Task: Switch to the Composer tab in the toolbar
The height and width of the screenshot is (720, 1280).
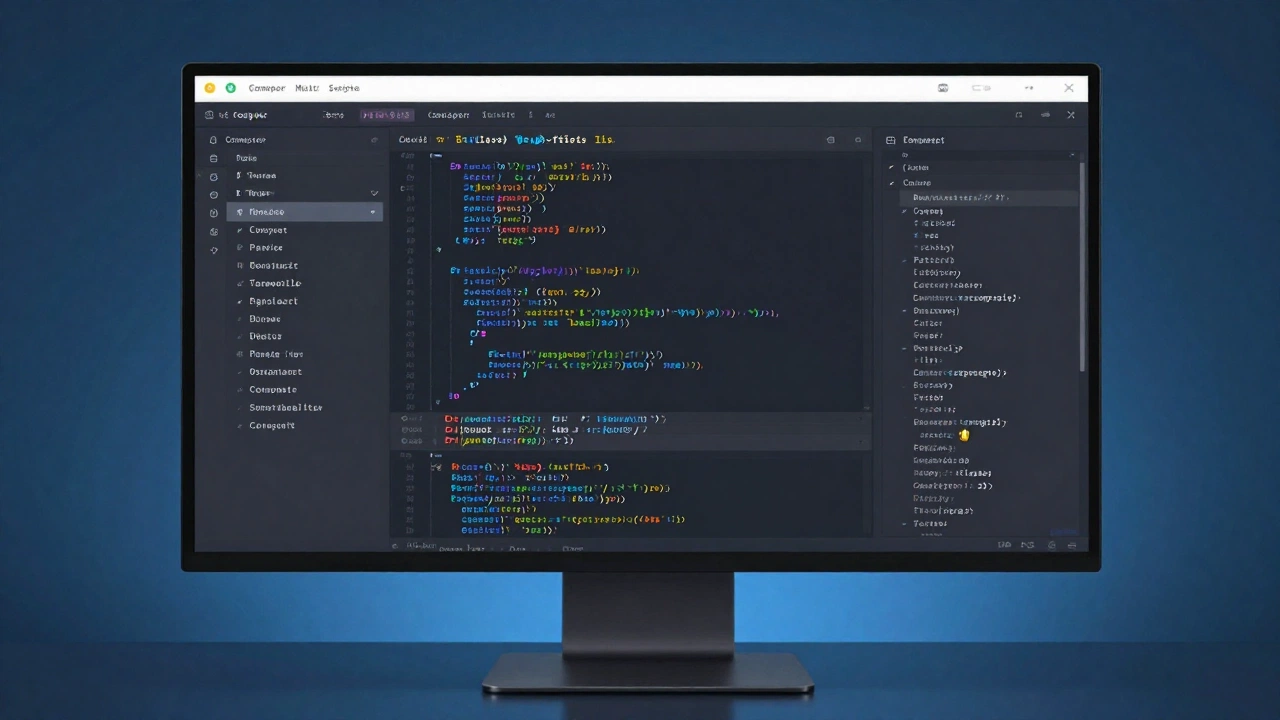Action: 448,114
